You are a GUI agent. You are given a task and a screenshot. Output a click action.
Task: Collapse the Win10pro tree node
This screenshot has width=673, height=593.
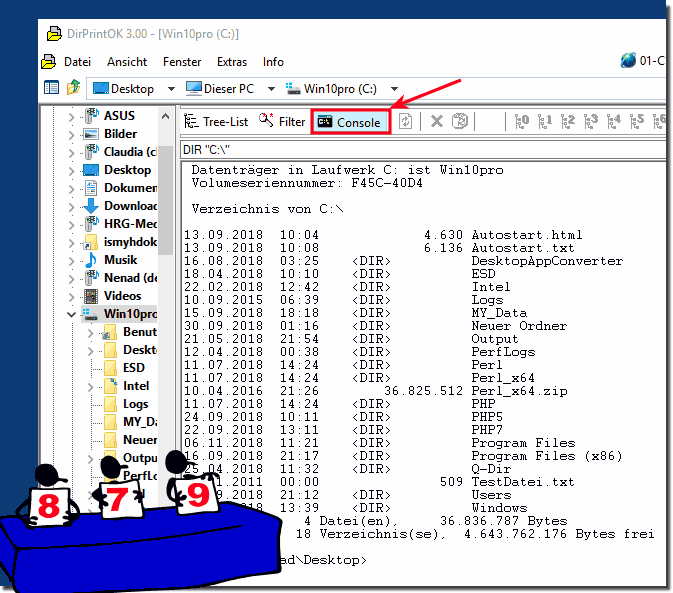(71, 315)
